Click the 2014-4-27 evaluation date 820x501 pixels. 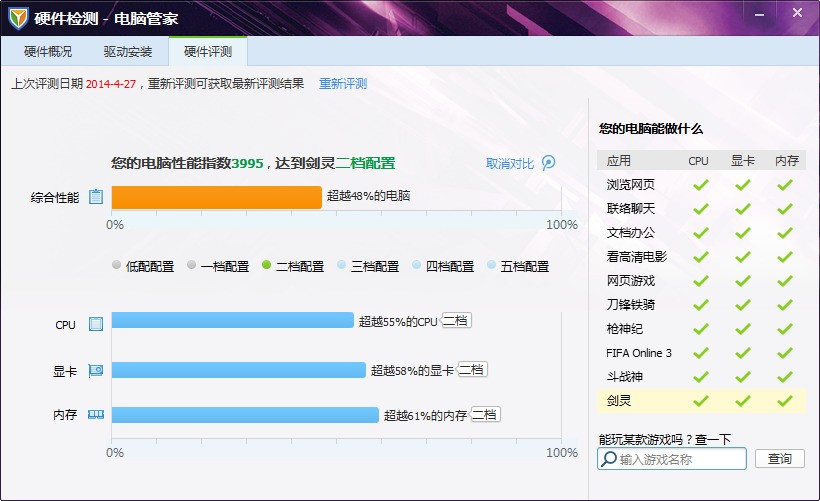110,84
